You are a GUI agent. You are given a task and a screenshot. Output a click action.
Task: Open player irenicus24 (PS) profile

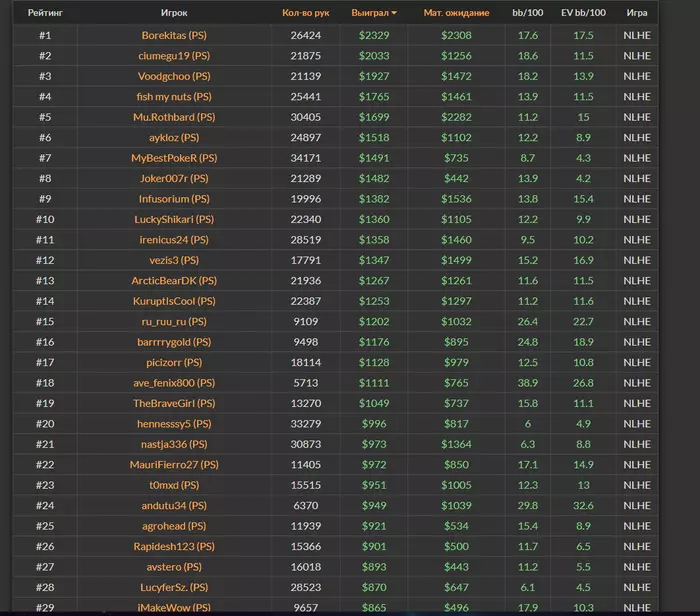click(174, 240)
